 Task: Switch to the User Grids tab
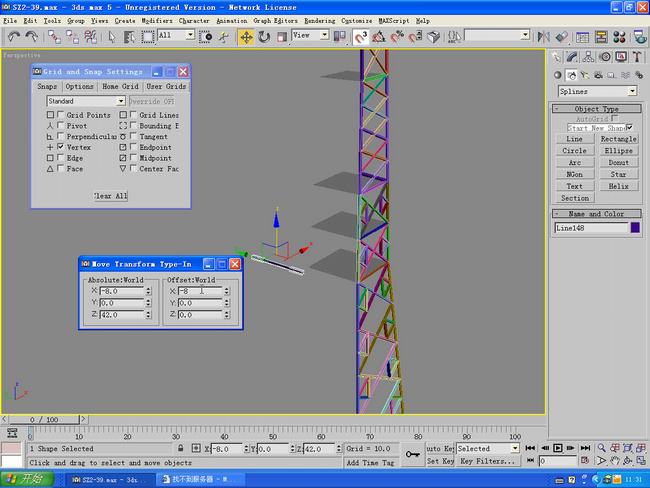pos(166,86)
